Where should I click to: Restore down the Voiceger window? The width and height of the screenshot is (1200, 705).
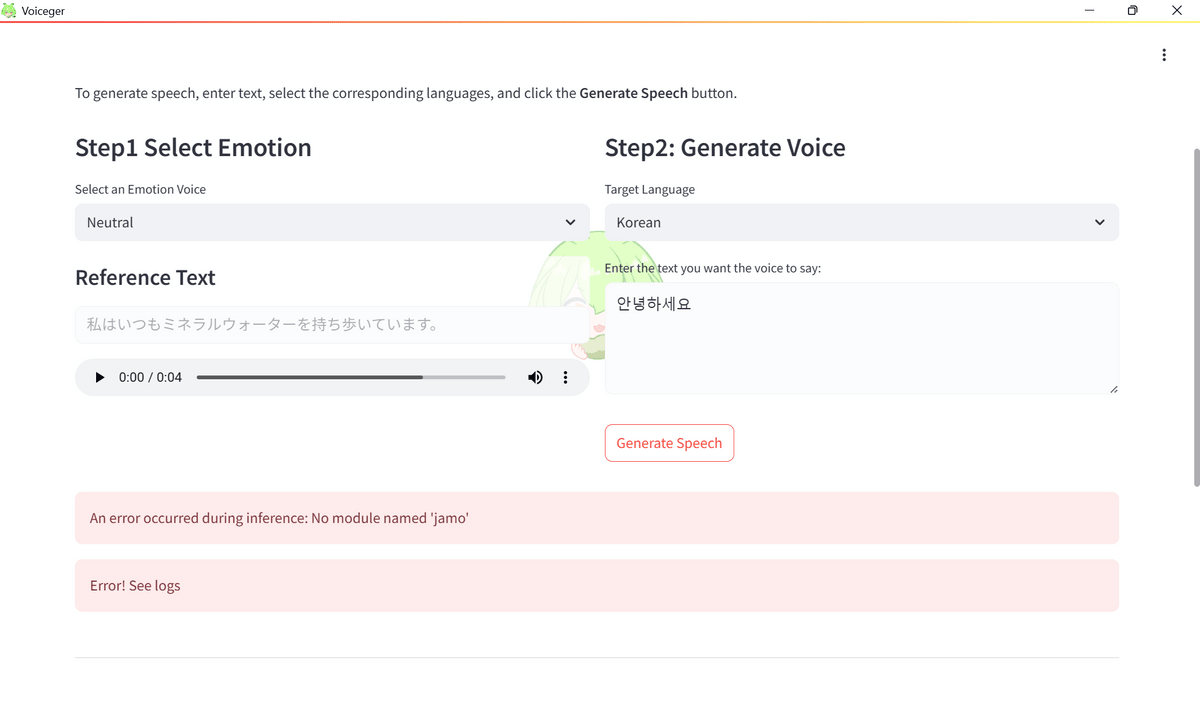click(1133, 11)
